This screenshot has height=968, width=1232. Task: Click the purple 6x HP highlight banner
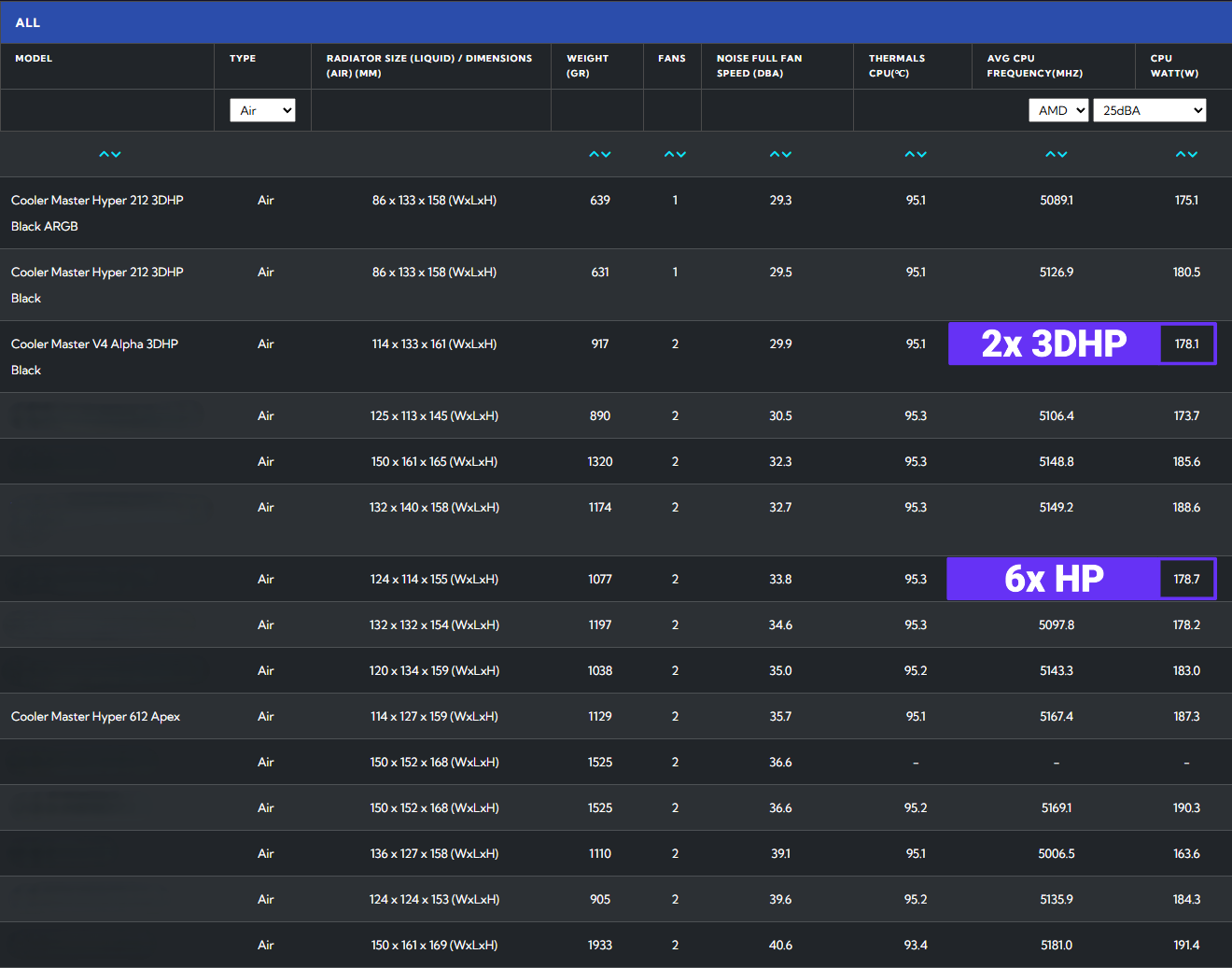pyautogui.click(x=1054, y=579)
